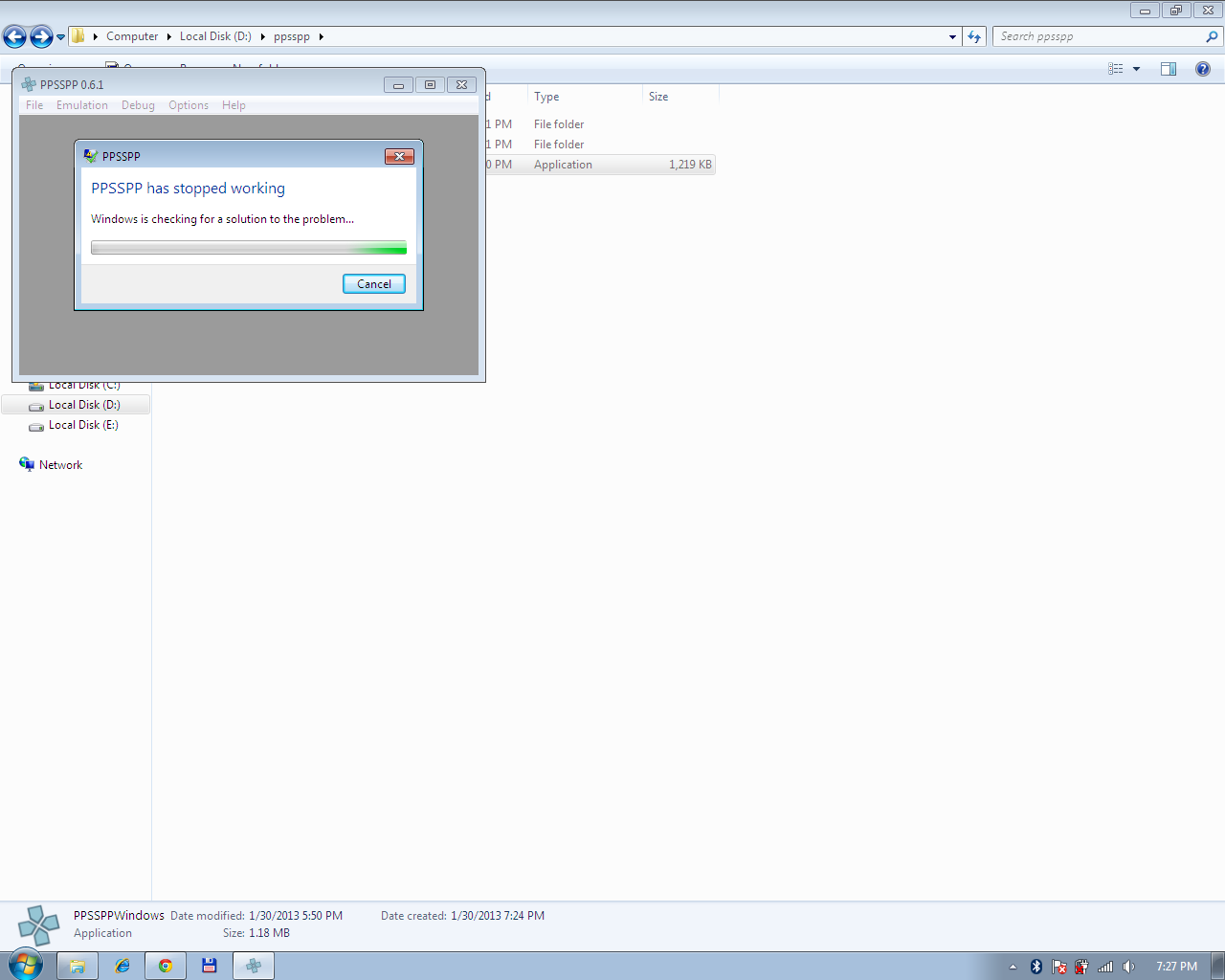
Task: Open Google Chrome from the taskbar
Action: point(166,966)
